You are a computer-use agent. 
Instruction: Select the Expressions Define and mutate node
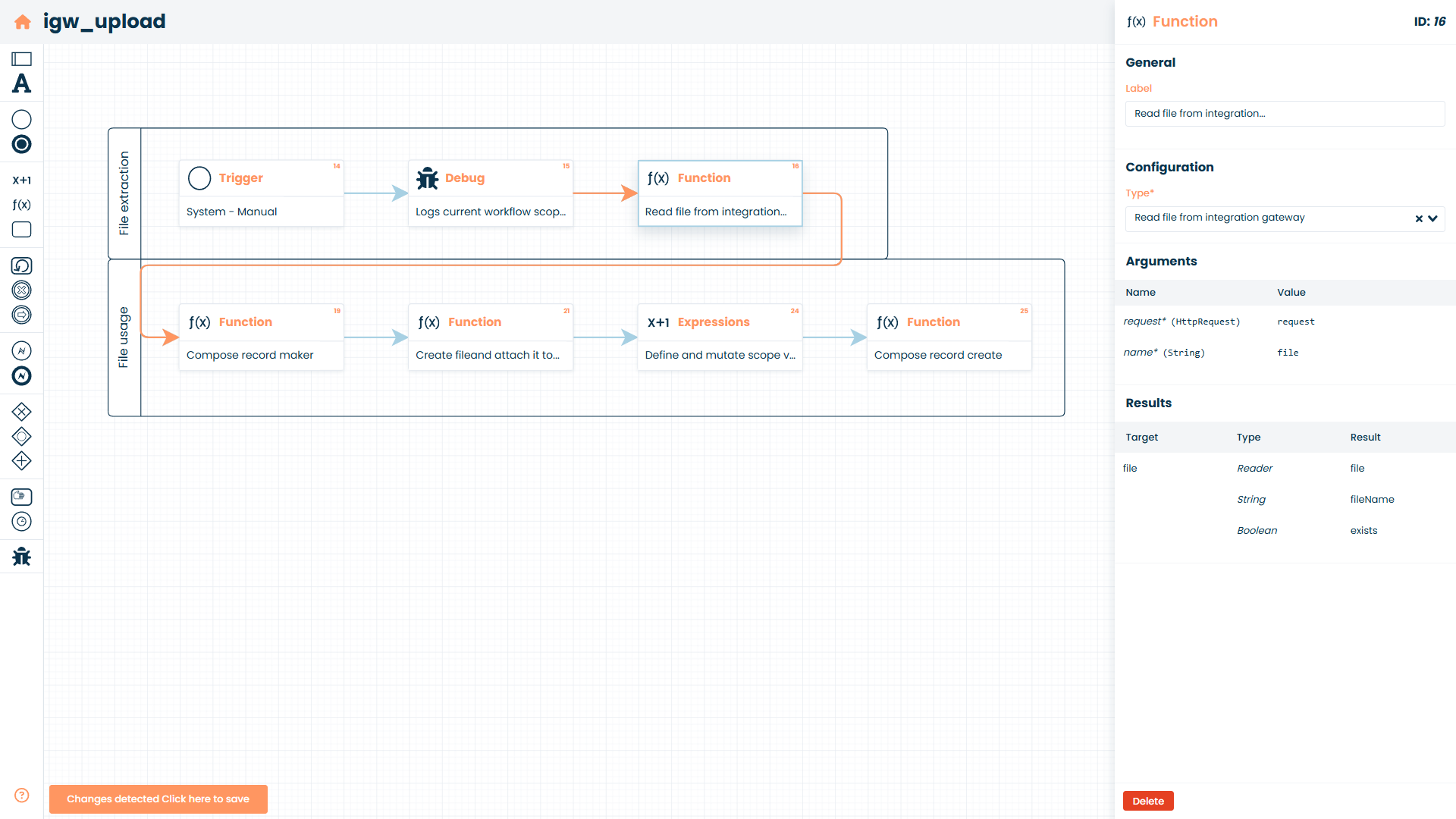pyautogui.click(x=720, y=337)
